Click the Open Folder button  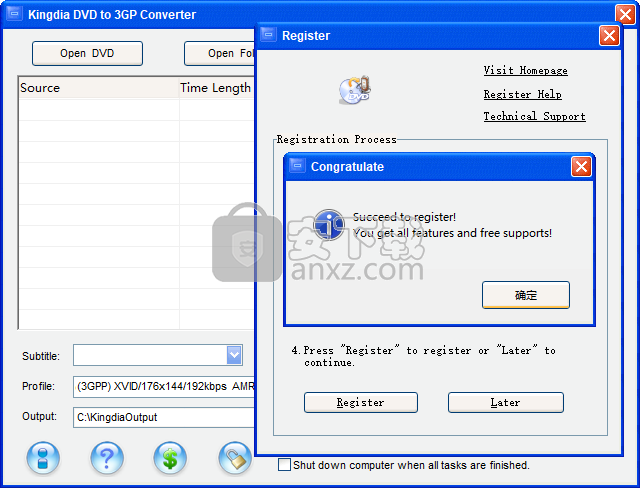click(x=219, y=53)
